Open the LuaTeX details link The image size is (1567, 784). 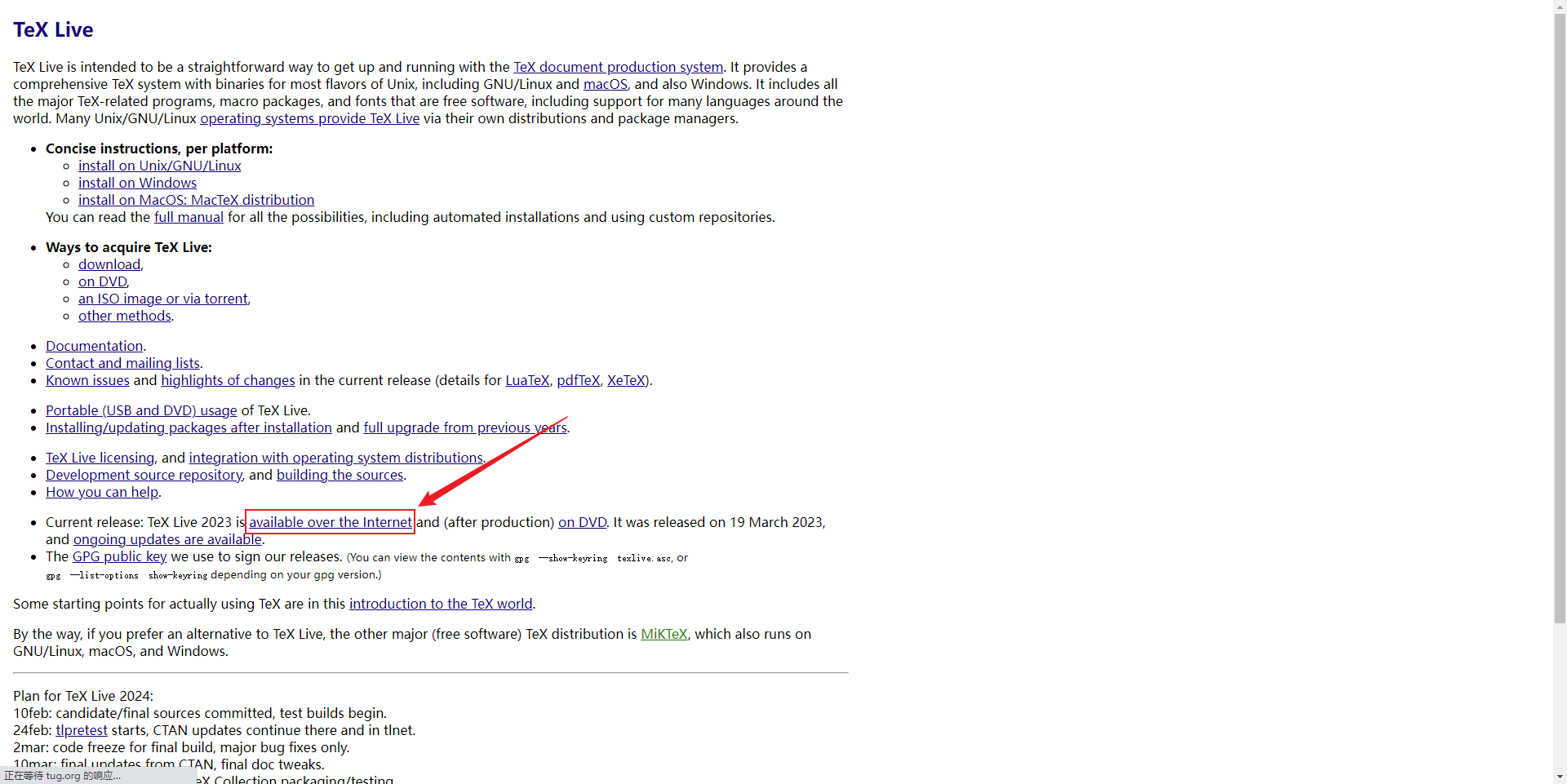click(x=527, y=380)
